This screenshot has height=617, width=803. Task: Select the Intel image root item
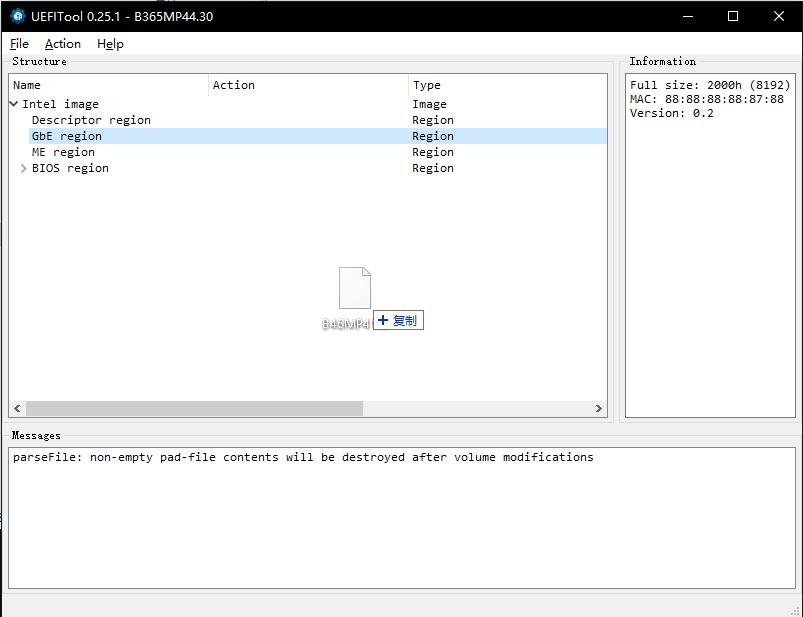pyautogui.click(x=60, y=104)
